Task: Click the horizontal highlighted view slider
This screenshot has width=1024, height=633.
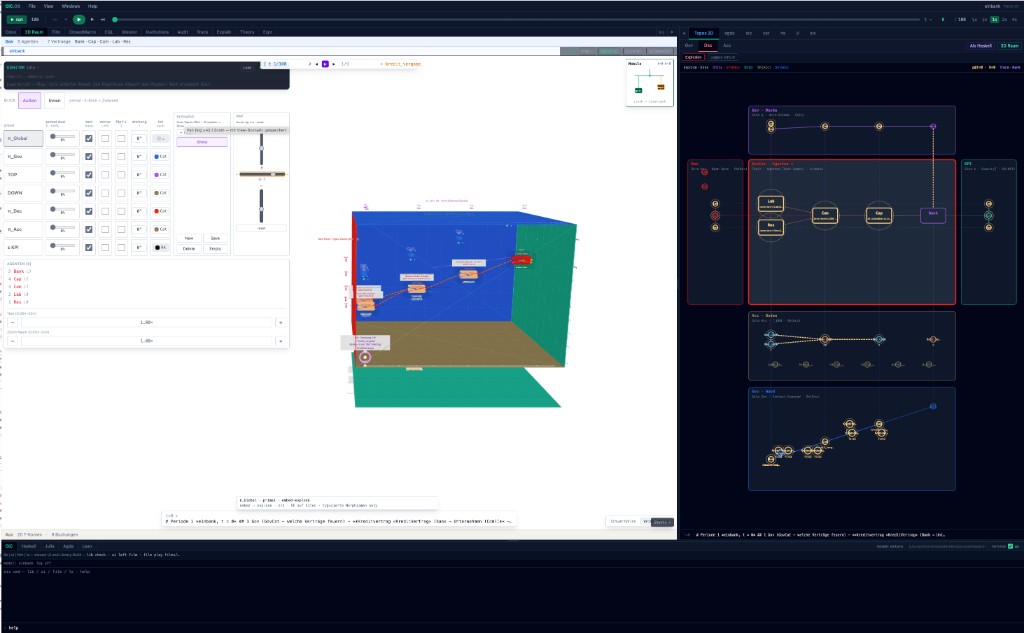Action: tap(261, 174)
